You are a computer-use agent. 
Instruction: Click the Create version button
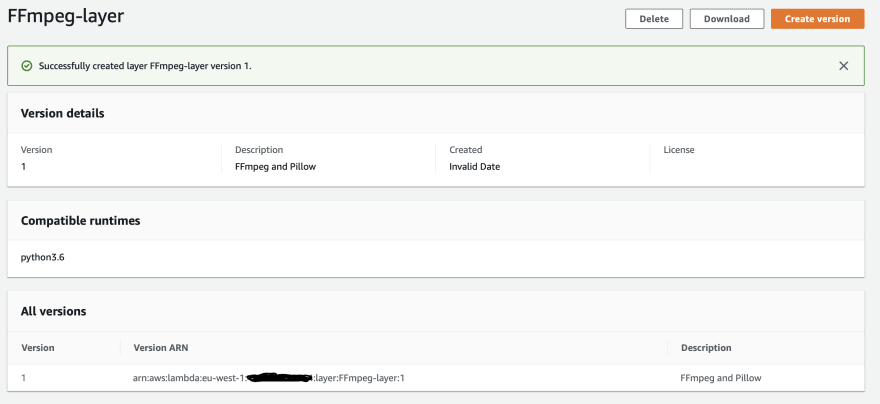(x=817, y=19)
